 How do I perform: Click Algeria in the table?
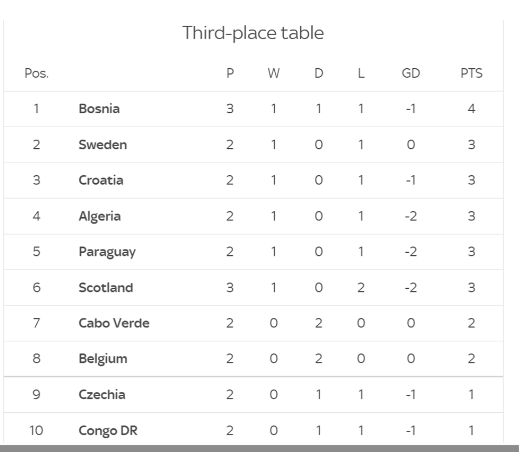99,216
